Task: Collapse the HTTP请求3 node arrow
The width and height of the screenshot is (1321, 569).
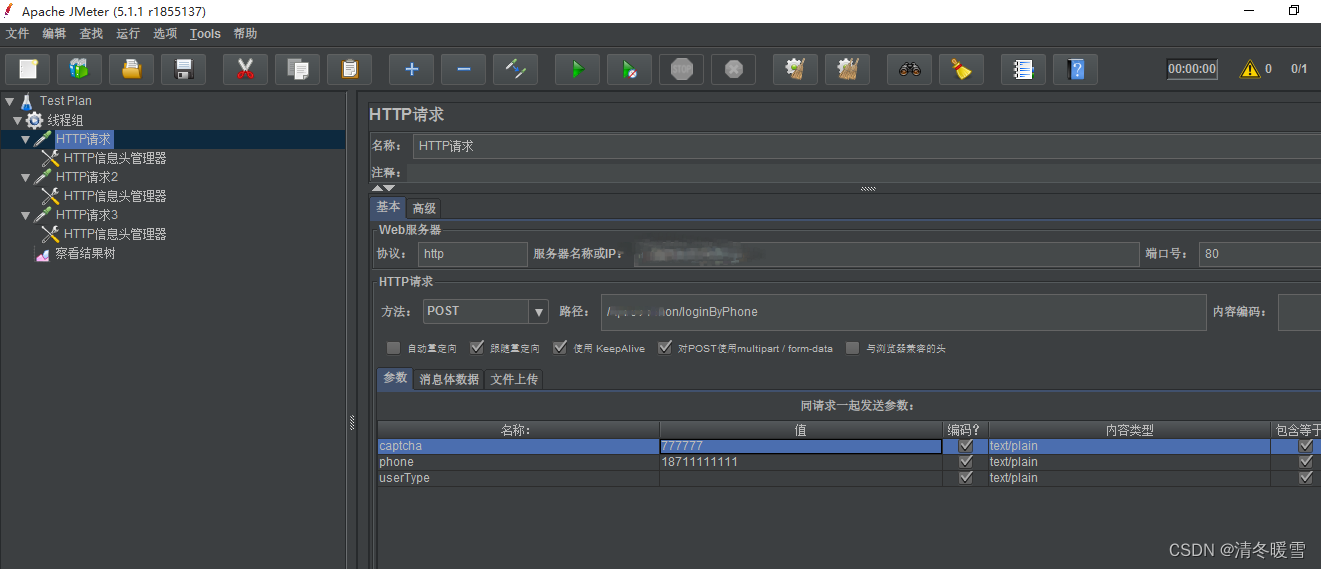Action: 25,215
